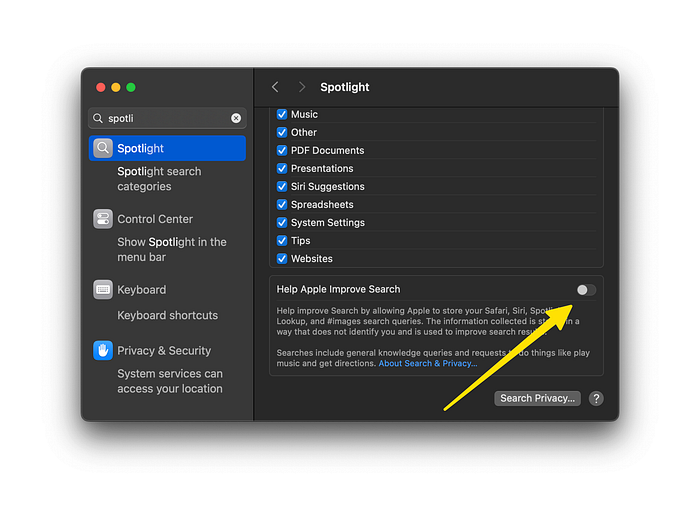Uncheck the Tips checkbox
The width and height of the screenshot is (700, 516).
[x=282, y=241]
